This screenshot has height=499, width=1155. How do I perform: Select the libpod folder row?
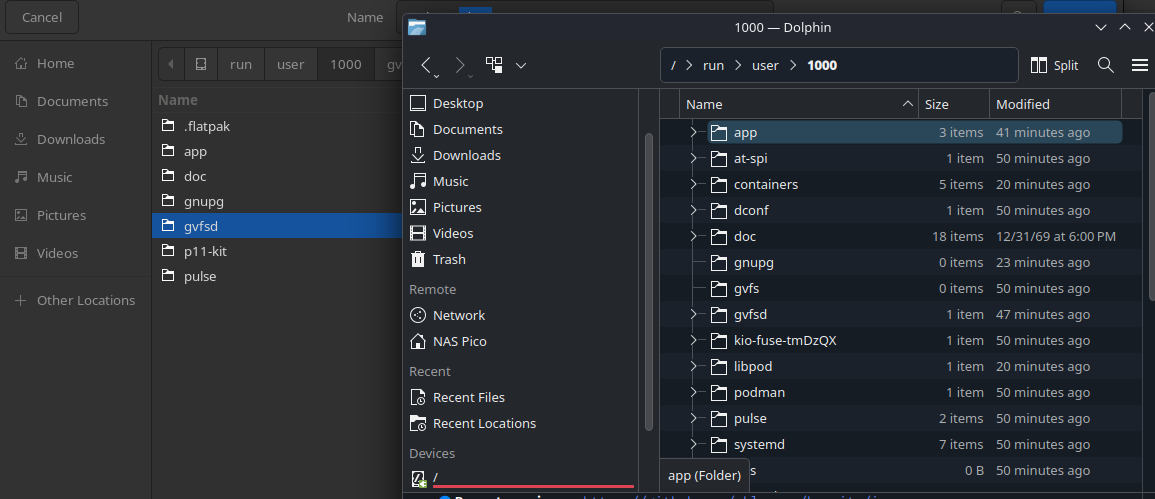[x=901, y=366]
